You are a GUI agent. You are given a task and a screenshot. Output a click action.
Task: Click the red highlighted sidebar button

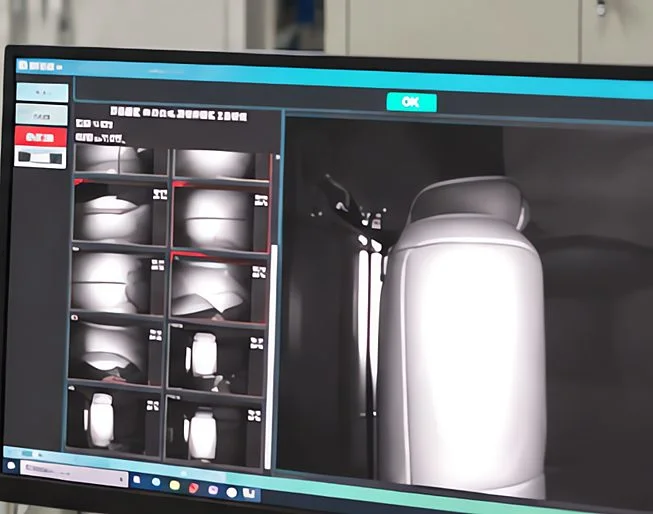(40, 137)
